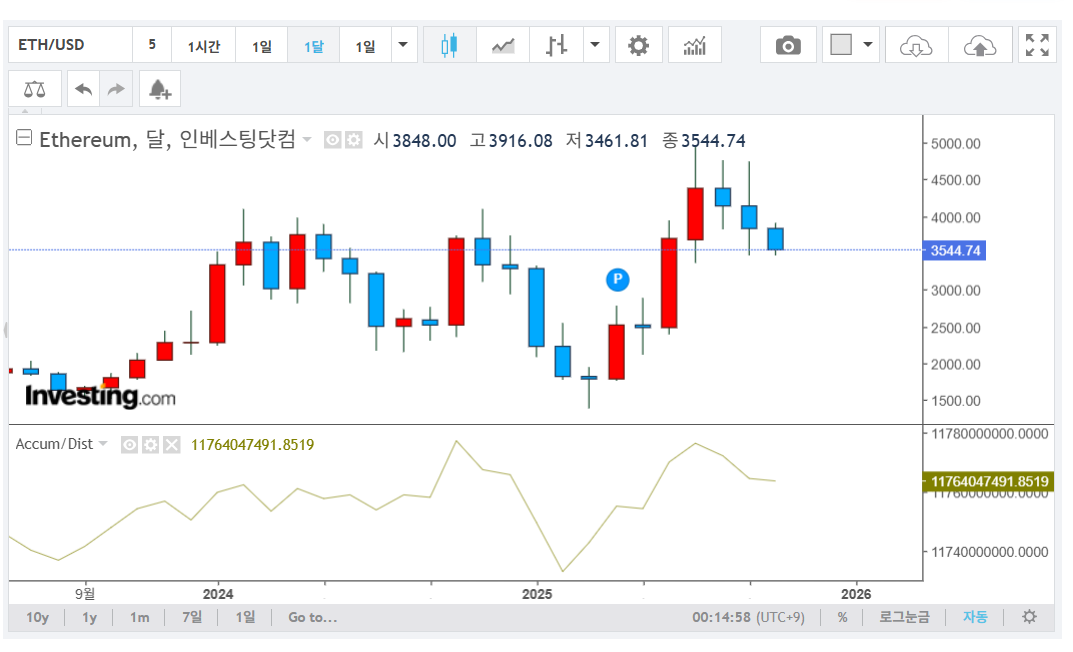This screenshot has width=1073, height=652.
Task: Click the ETH/USD symbol field
Action: click(70, 45)
